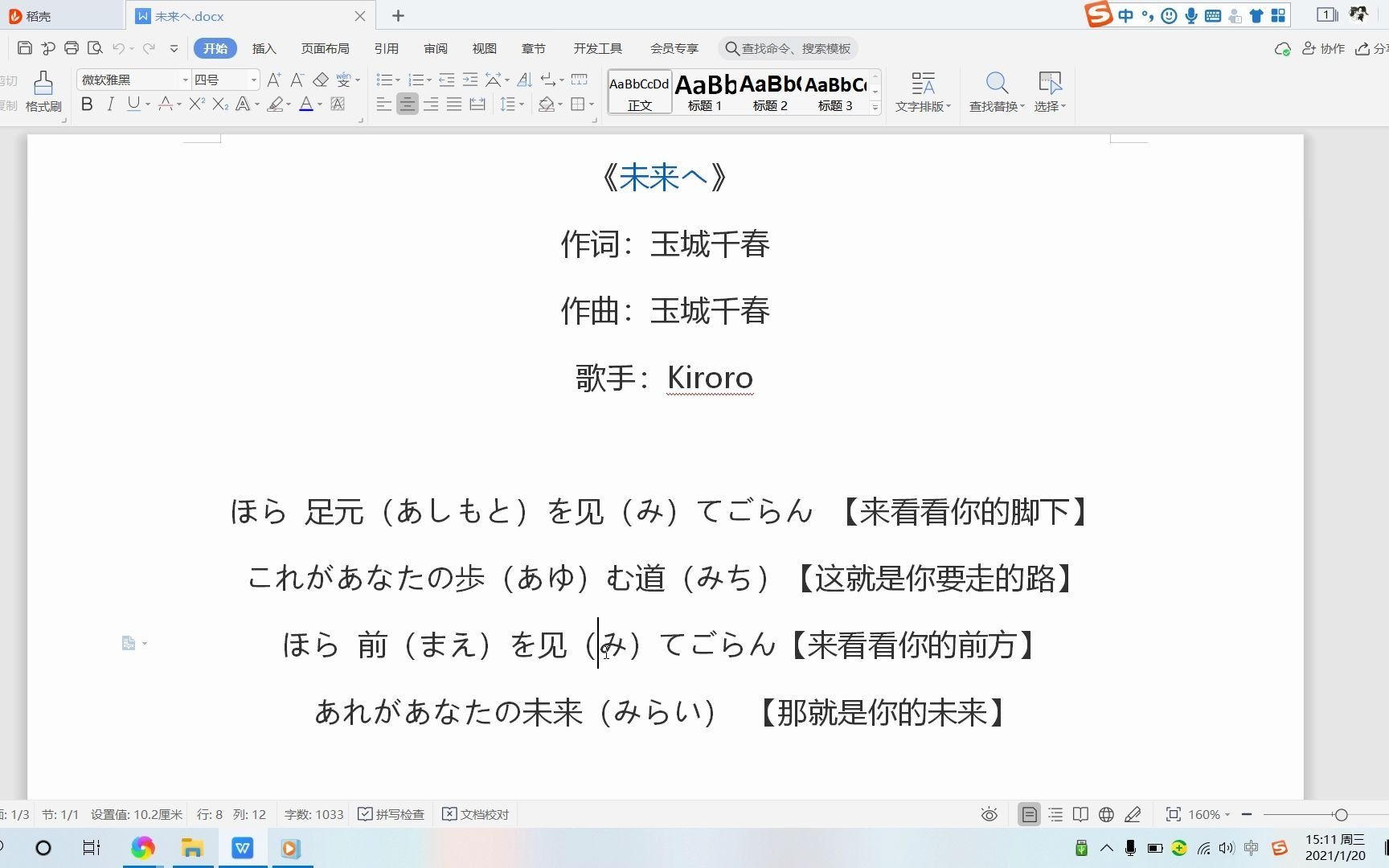The image size is (1389, 868).
Task: Open the 引用 tab
Action: click(387, 48)
